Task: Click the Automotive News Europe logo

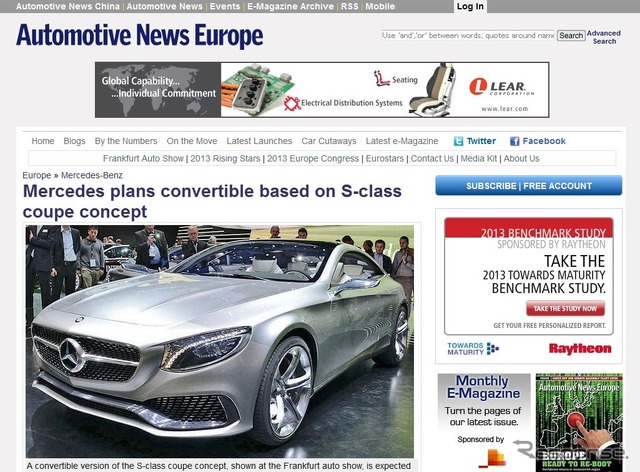Action: (140, 36)
